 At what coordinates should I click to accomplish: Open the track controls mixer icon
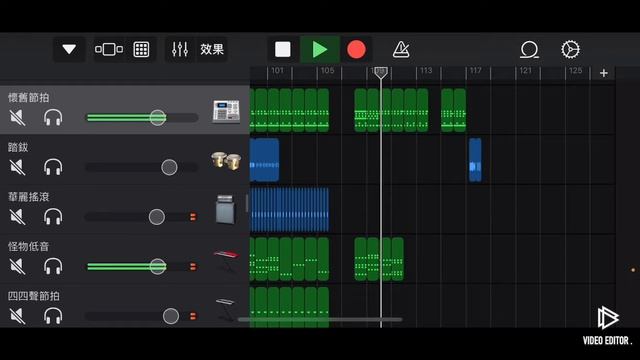(180, 49)
